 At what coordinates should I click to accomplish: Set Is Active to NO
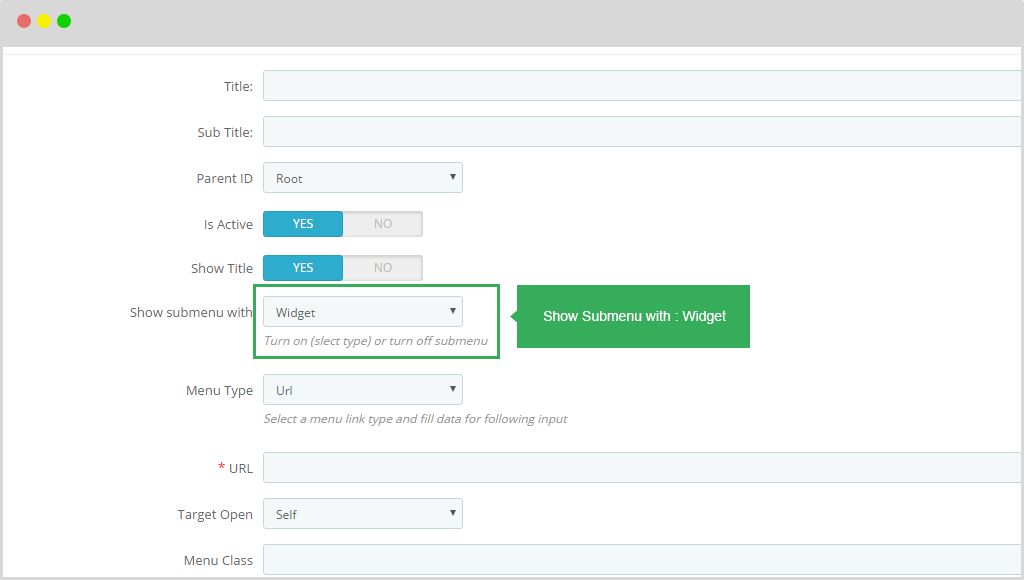(383, 224)
